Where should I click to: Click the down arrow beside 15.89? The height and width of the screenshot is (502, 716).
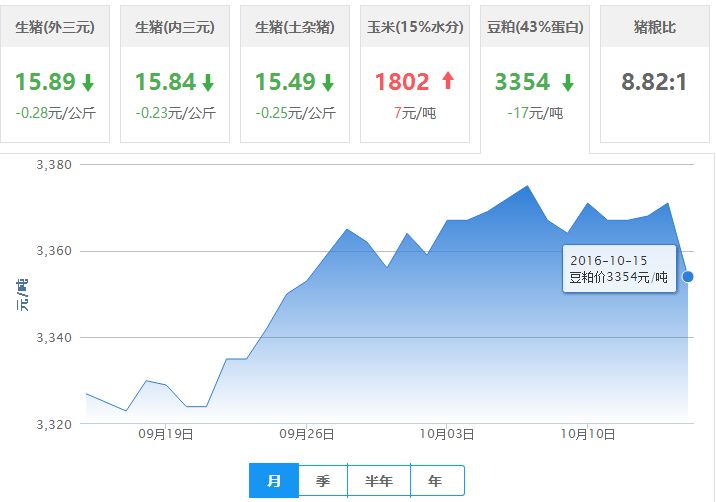[88, 83]
